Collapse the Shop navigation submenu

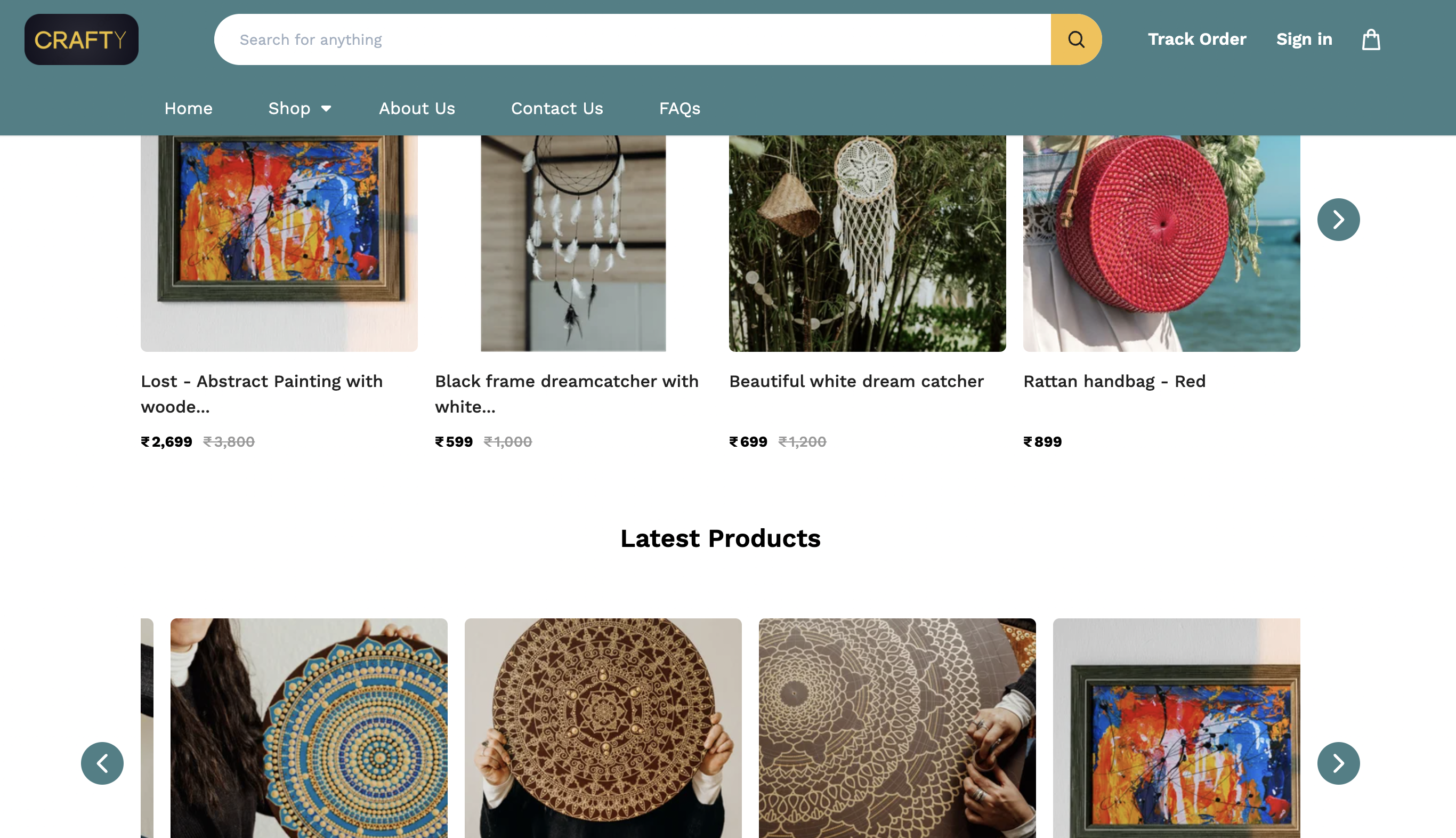pos(299,108)
